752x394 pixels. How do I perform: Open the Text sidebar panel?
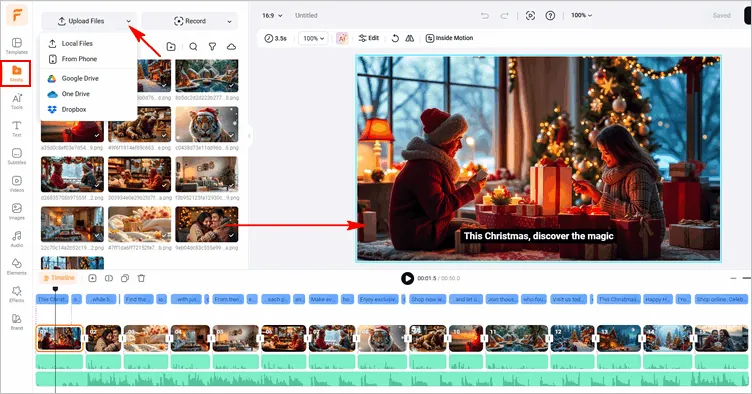tap(17, 128)
